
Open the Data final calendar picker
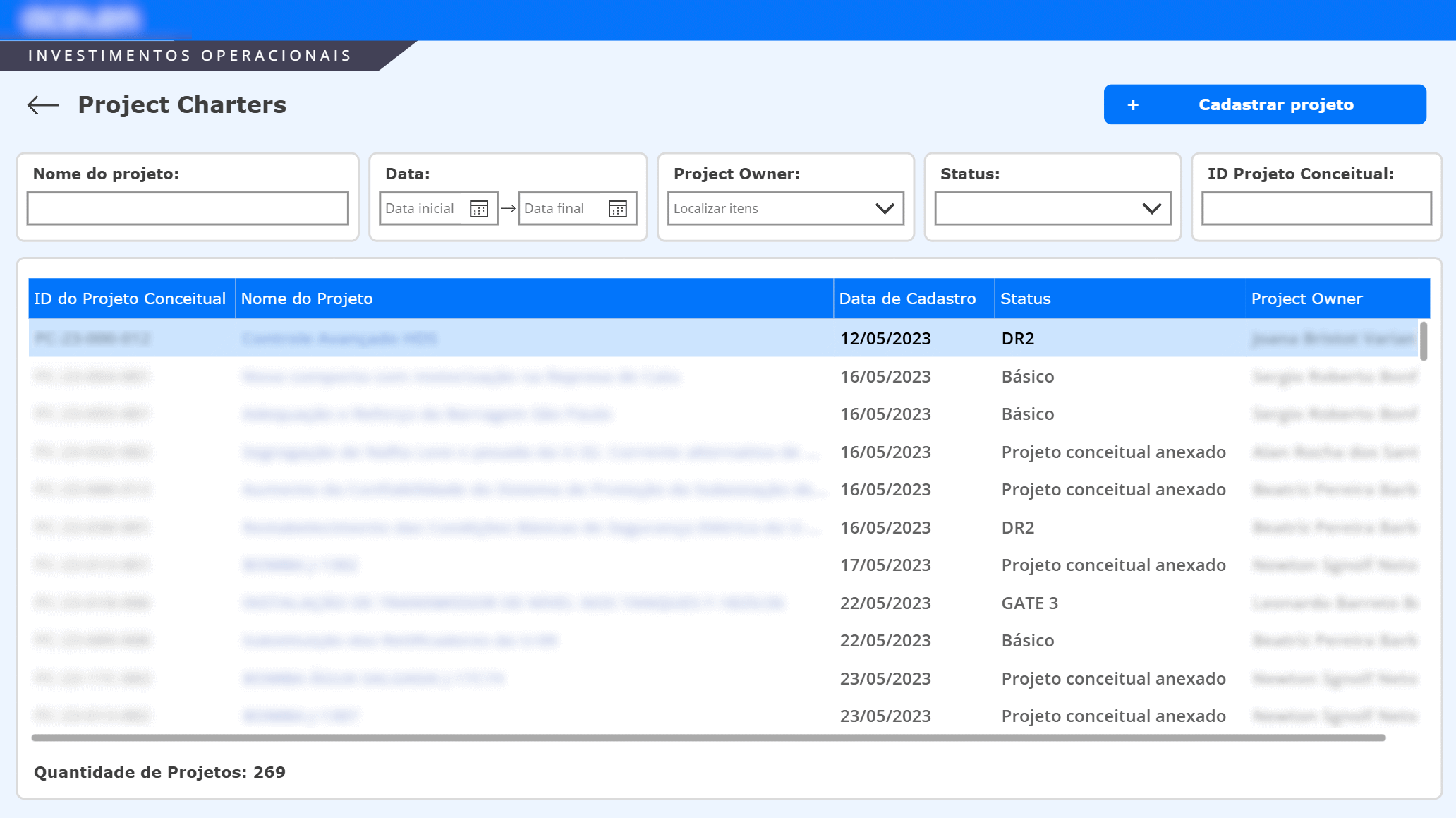point(617,207)
